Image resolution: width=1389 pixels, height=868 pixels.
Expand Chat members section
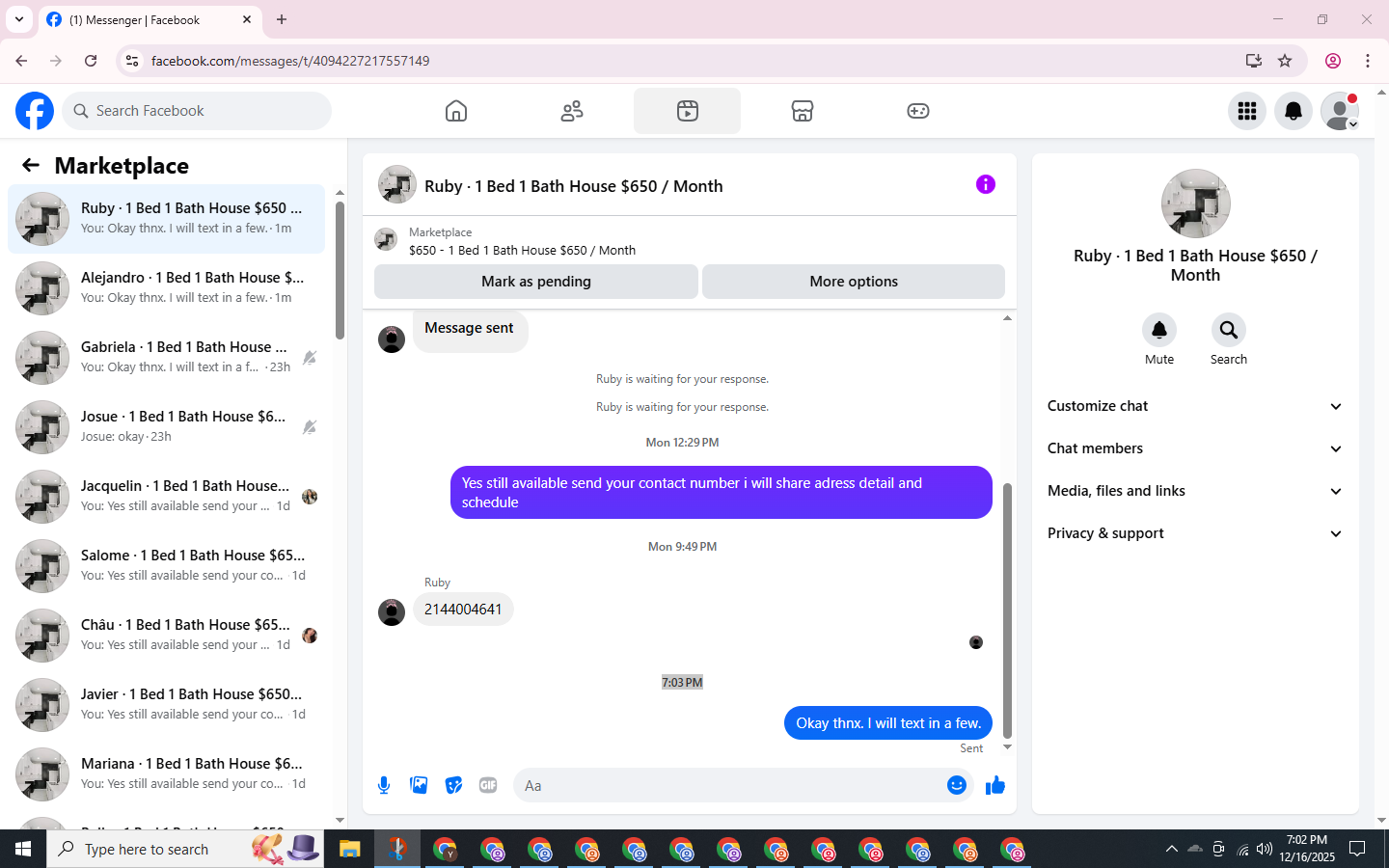pos(1195,448)
